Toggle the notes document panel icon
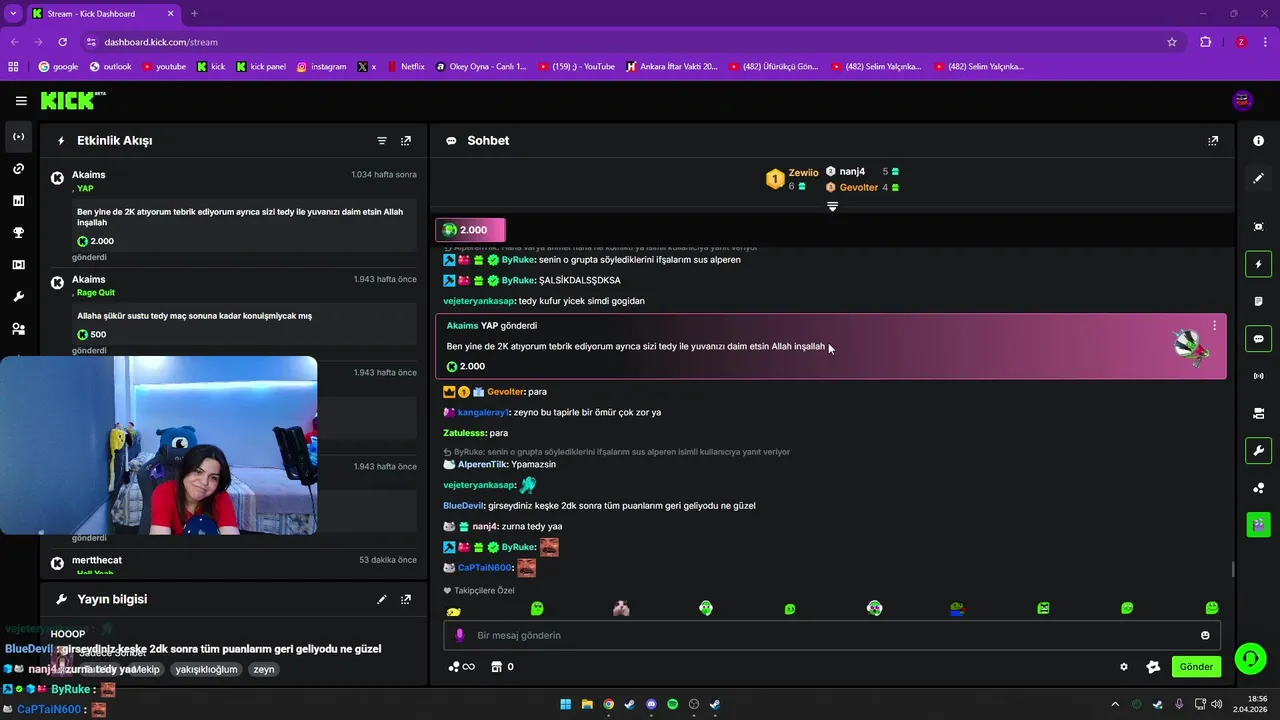This screenshot has height=720, width=1280. [x=1259, y=301]
